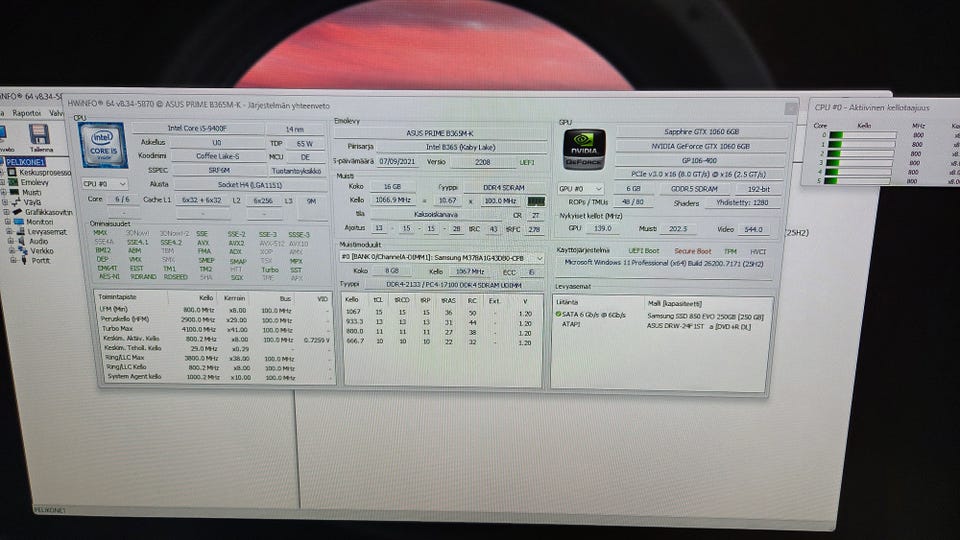
Task: Click the ASUS PRIME B365M-K motherboard field
Action: [440, 133]
